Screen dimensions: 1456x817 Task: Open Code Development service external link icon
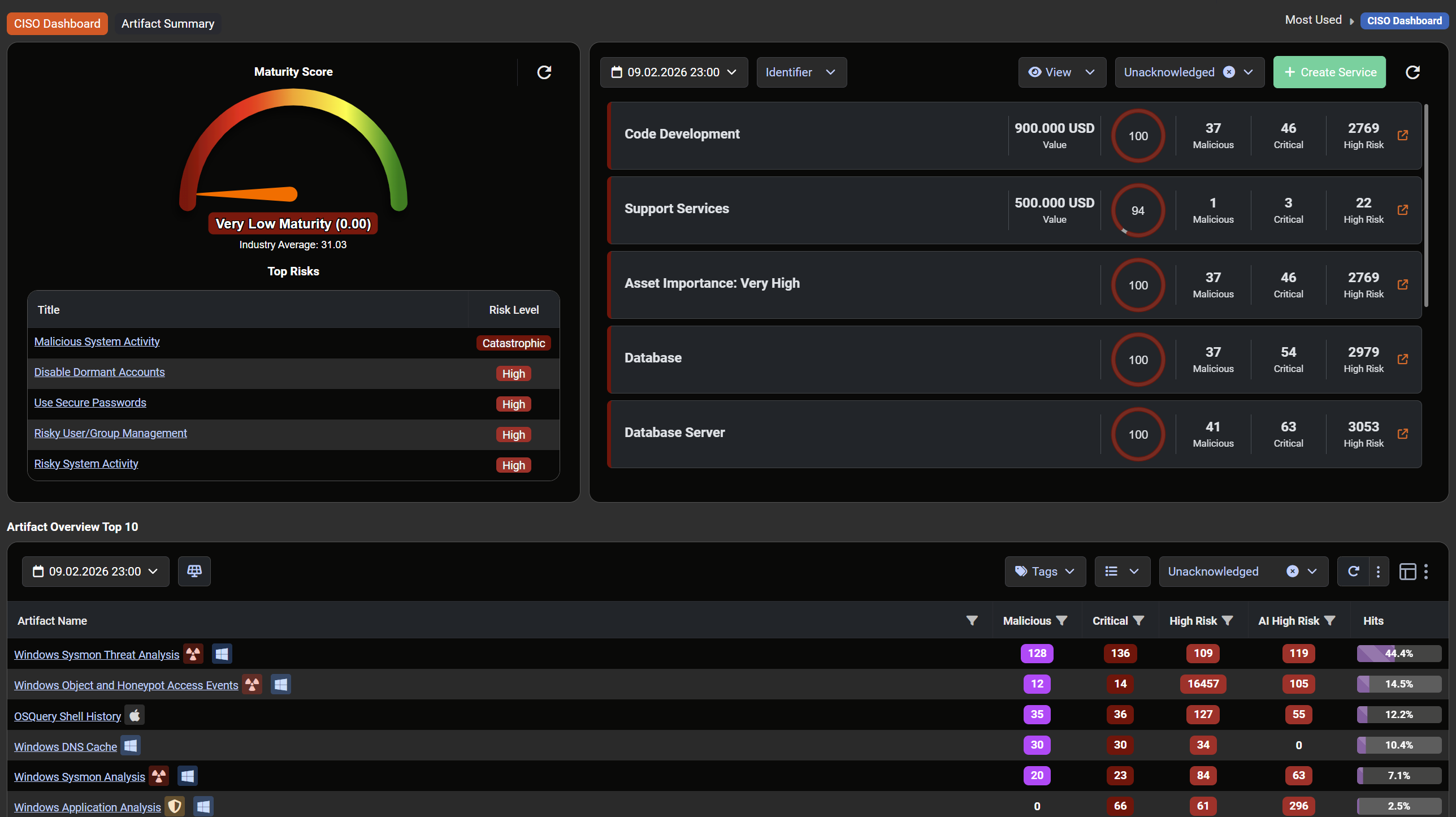pyautogui.click(x=1403, y=135)
